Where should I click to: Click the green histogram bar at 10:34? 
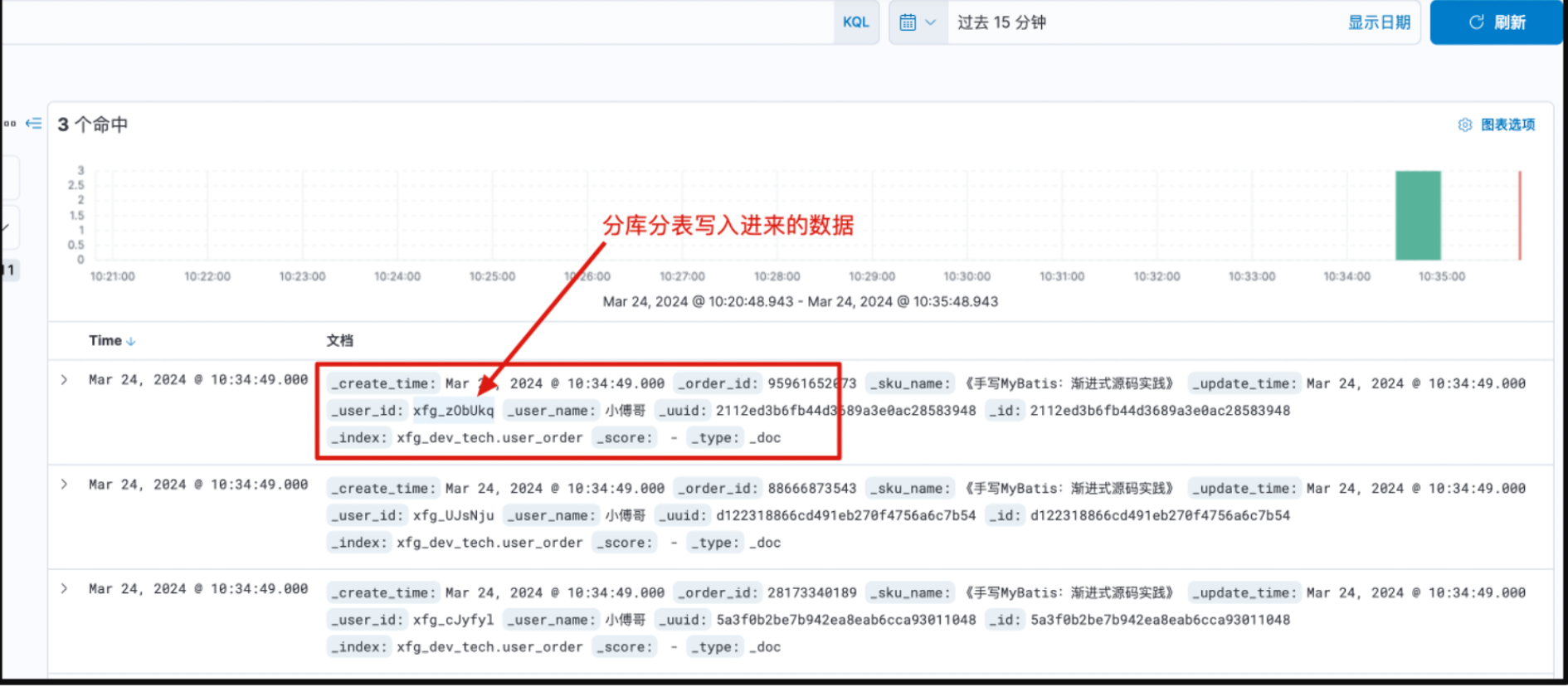pos(1418,216)
